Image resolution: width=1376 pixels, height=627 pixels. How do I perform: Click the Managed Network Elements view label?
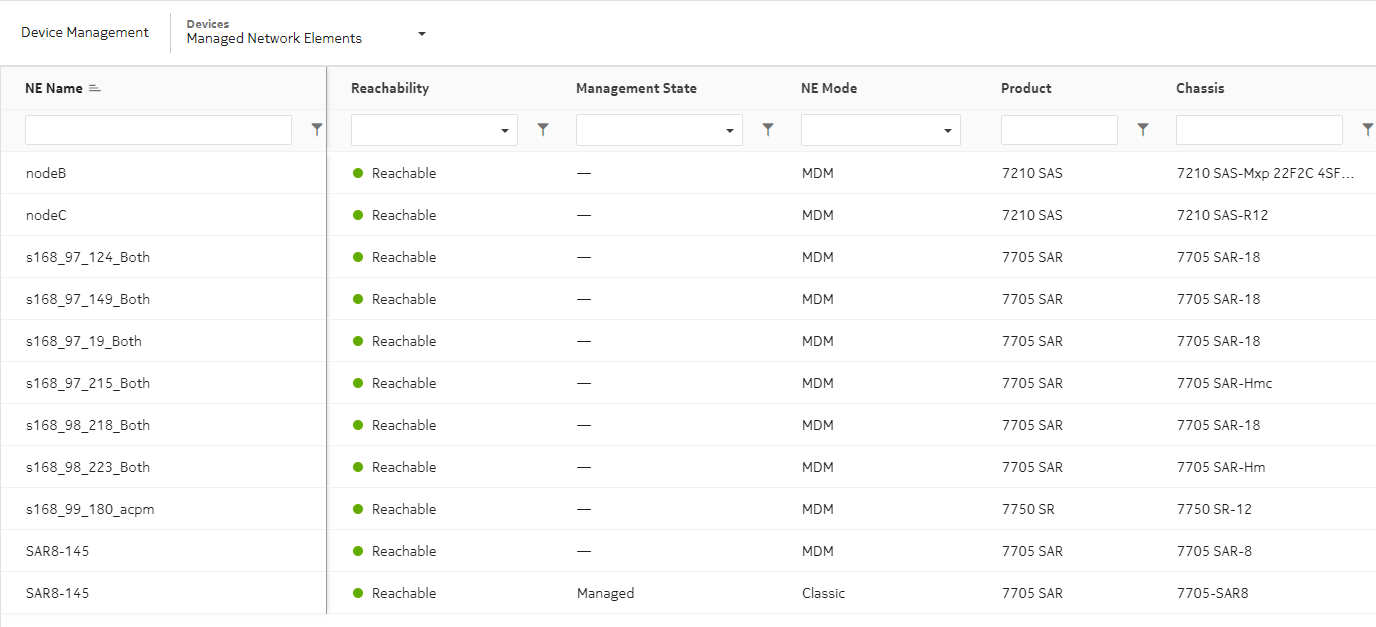pos(275,38)
